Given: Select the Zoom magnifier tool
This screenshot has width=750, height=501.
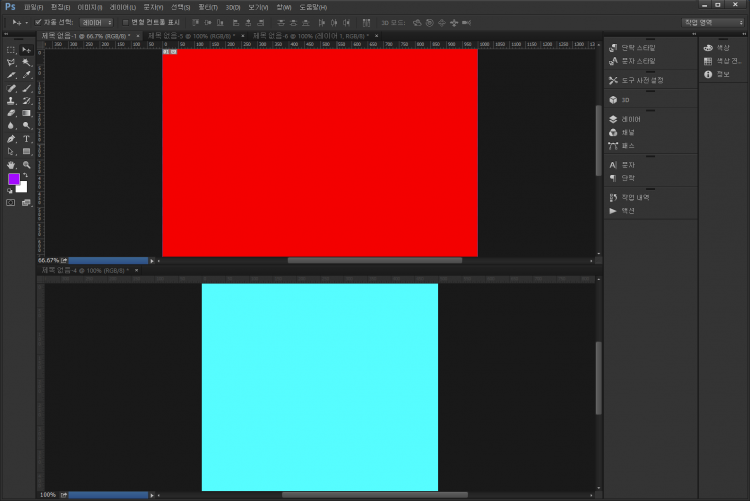Looking at the screenshot, I should [x=27, y=164].
